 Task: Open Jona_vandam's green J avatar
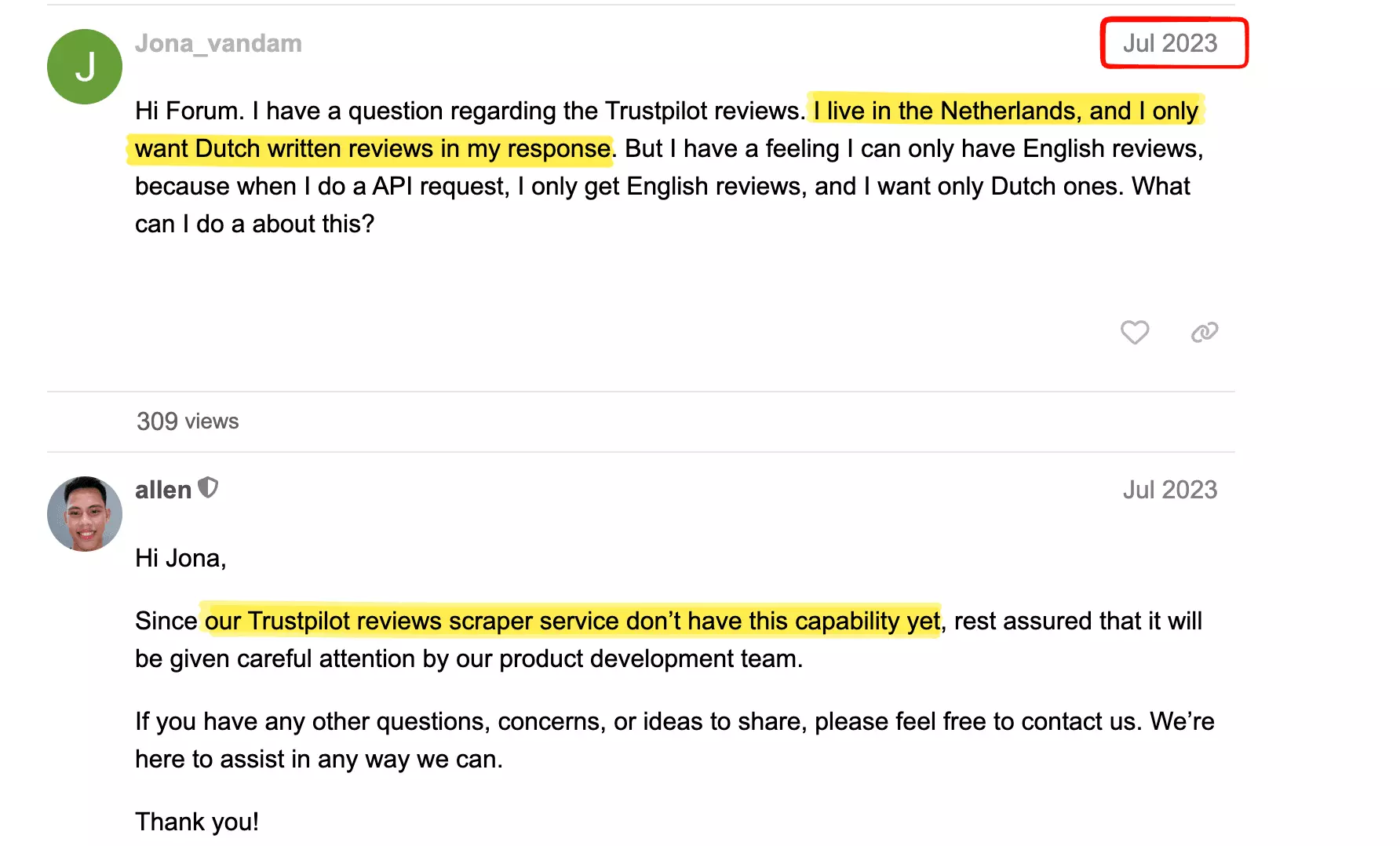click(85, 67)
